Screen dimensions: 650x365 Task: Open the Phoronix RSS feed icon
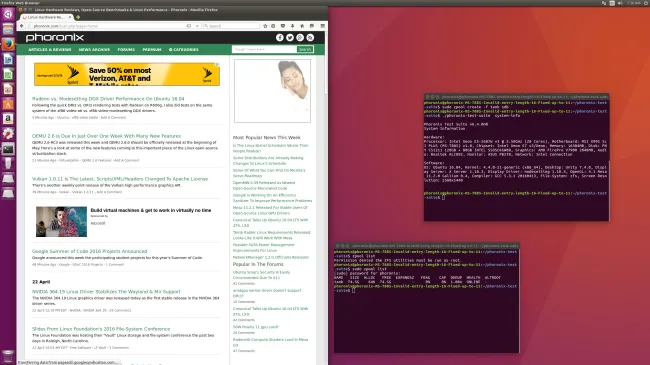tap(310, 38)
